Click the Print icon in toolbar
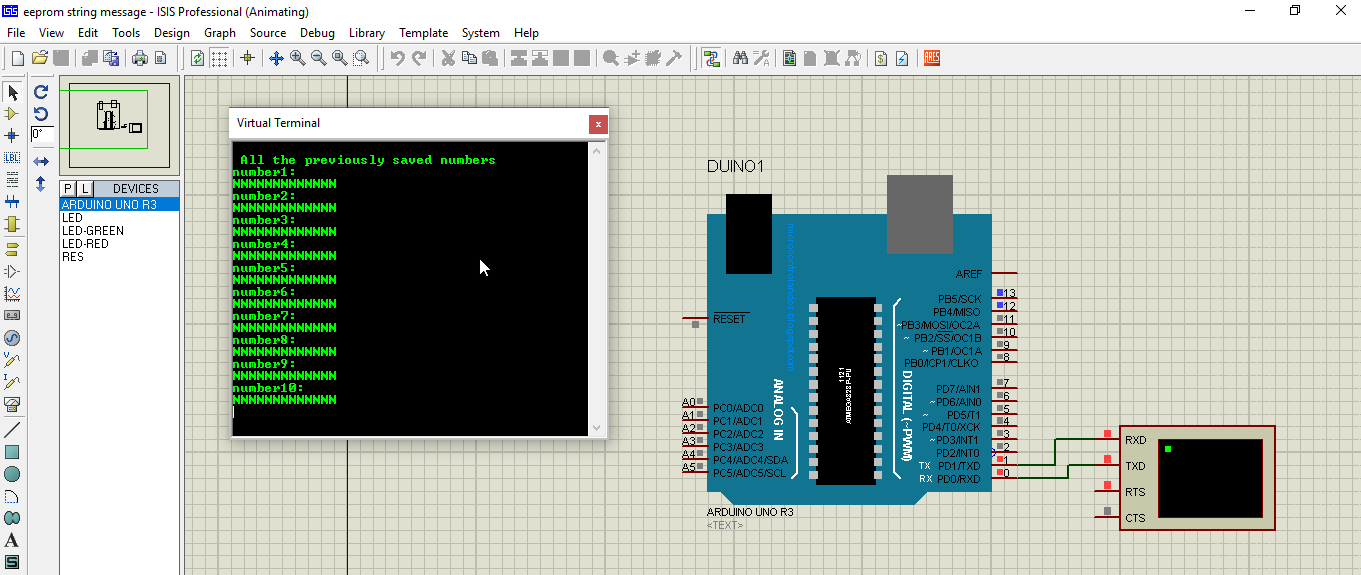The height and width of the screenshot is (575, 1361). [x=140, y=58]
